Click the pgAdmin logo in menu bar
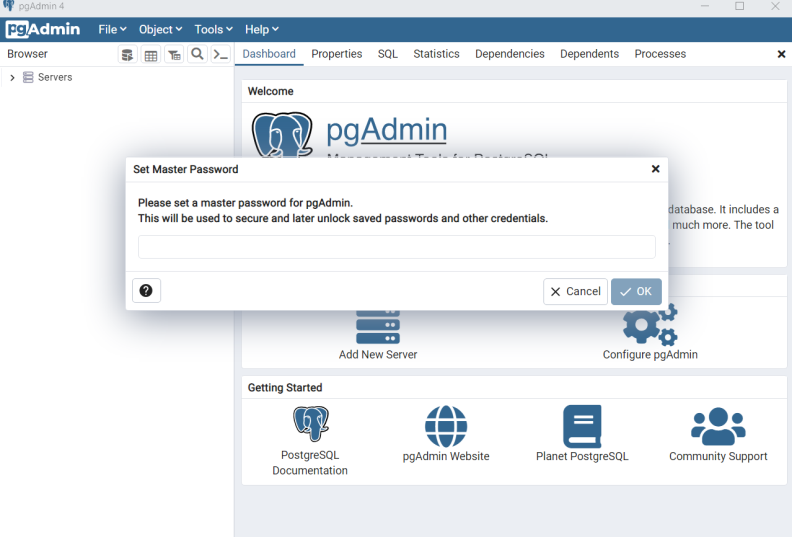 43,29
